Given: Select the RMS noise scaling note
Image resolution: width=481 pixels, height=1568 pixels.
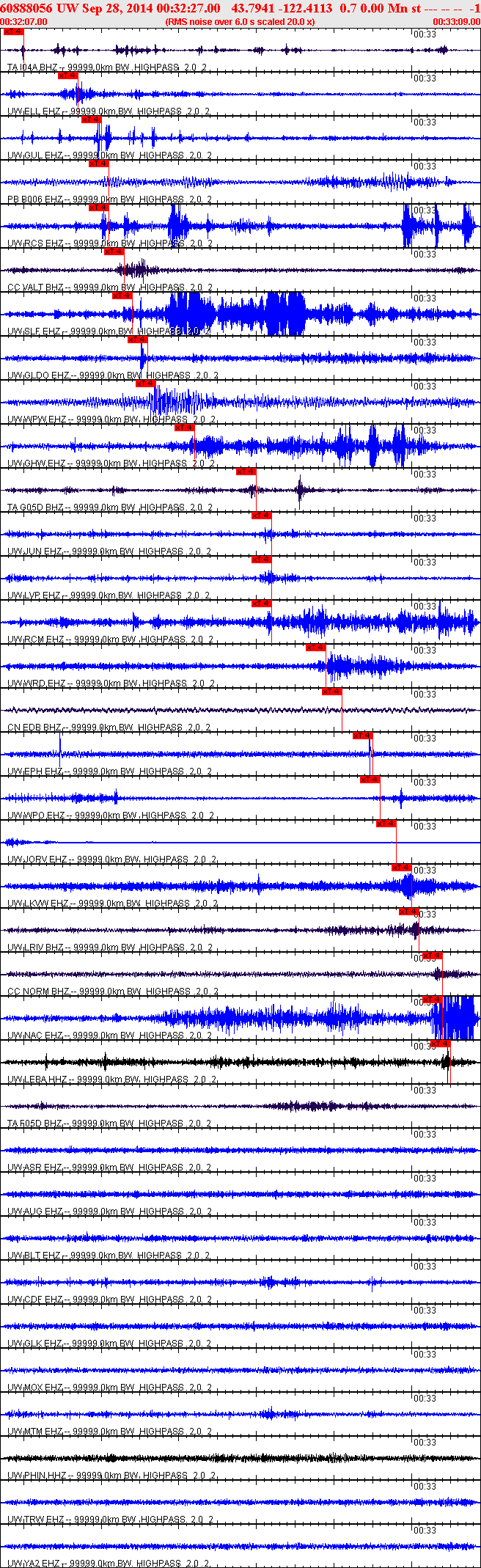Looking at the screenshot, I should (240, 22).
